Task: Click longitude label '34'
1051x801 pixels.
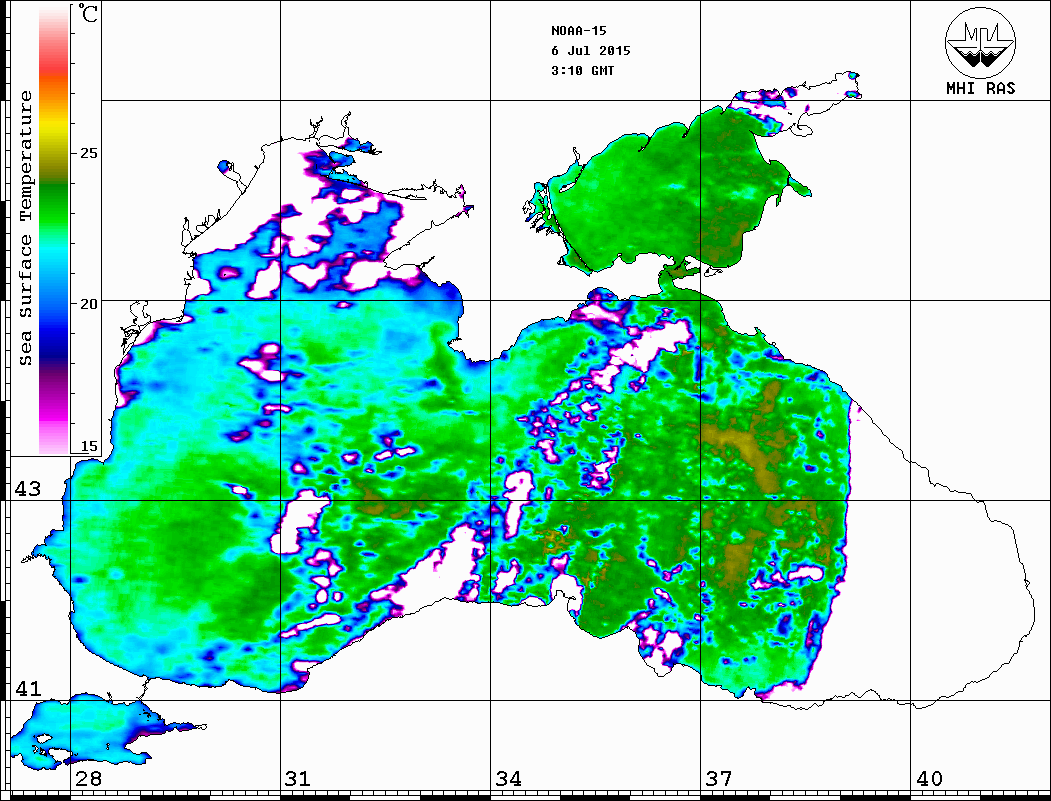Action: [x=508, y=779]
